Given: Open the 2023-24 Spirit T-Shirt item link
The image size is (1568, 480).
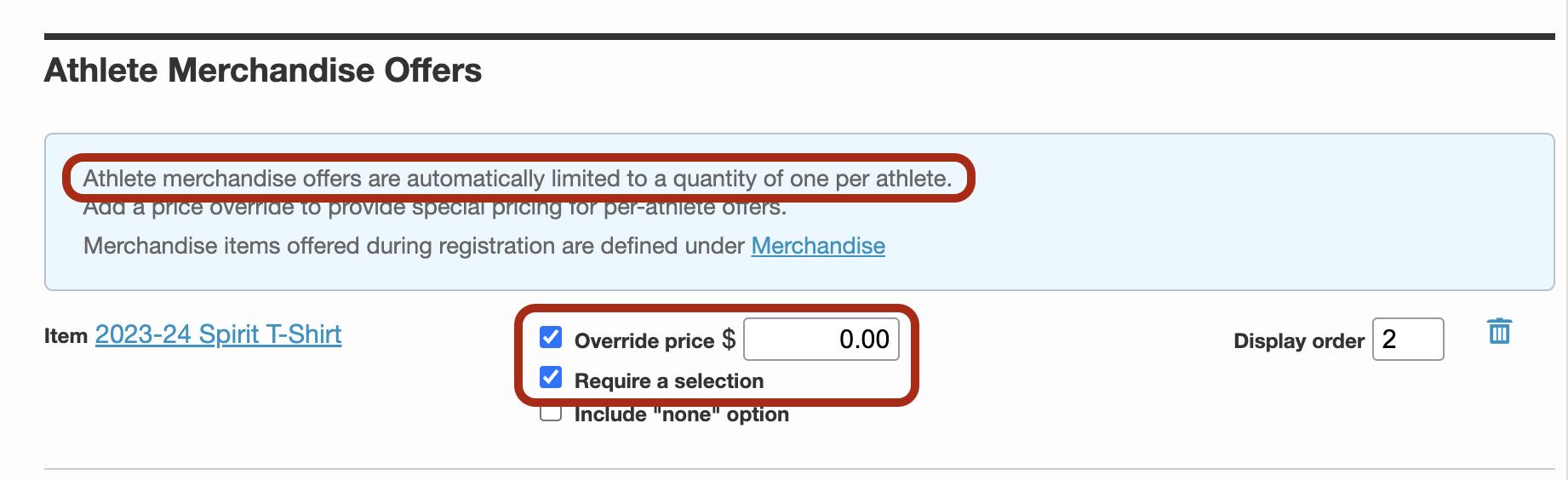Looking at the screenshot, I should (x=218, y=334).
